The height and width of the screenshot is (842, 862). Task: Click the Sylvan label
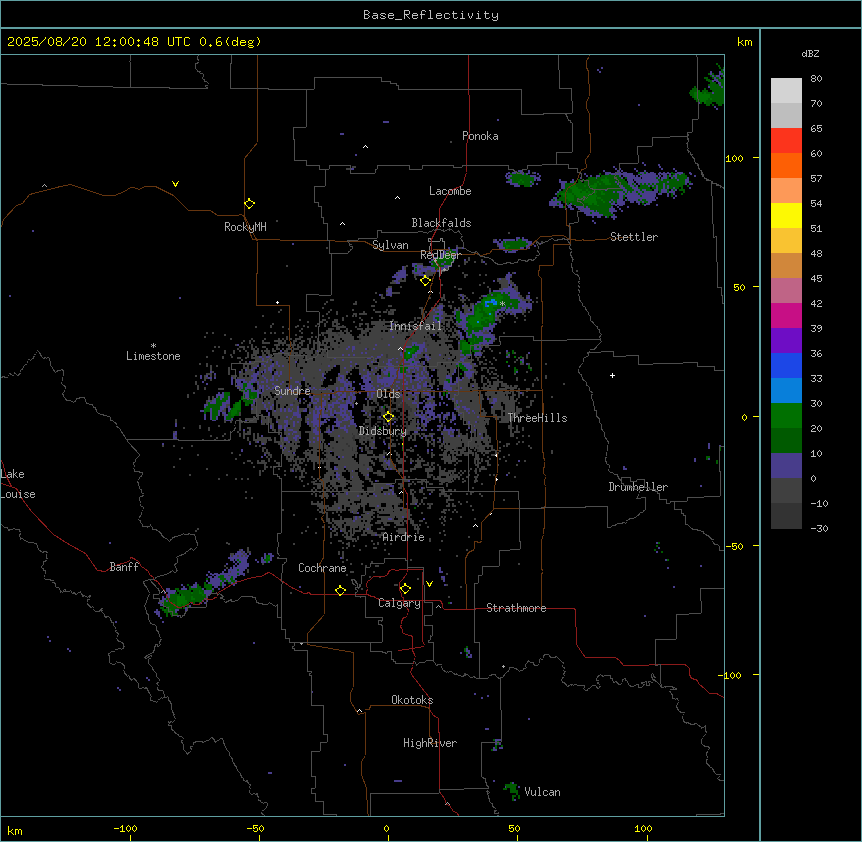click(x=390, y=245)
